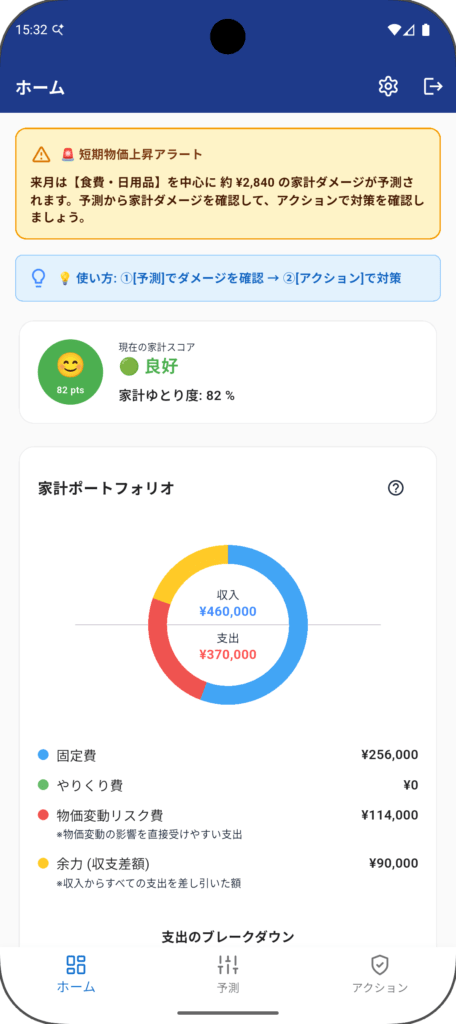Tap the green smiley 82 pts score badge

(71, 372)
